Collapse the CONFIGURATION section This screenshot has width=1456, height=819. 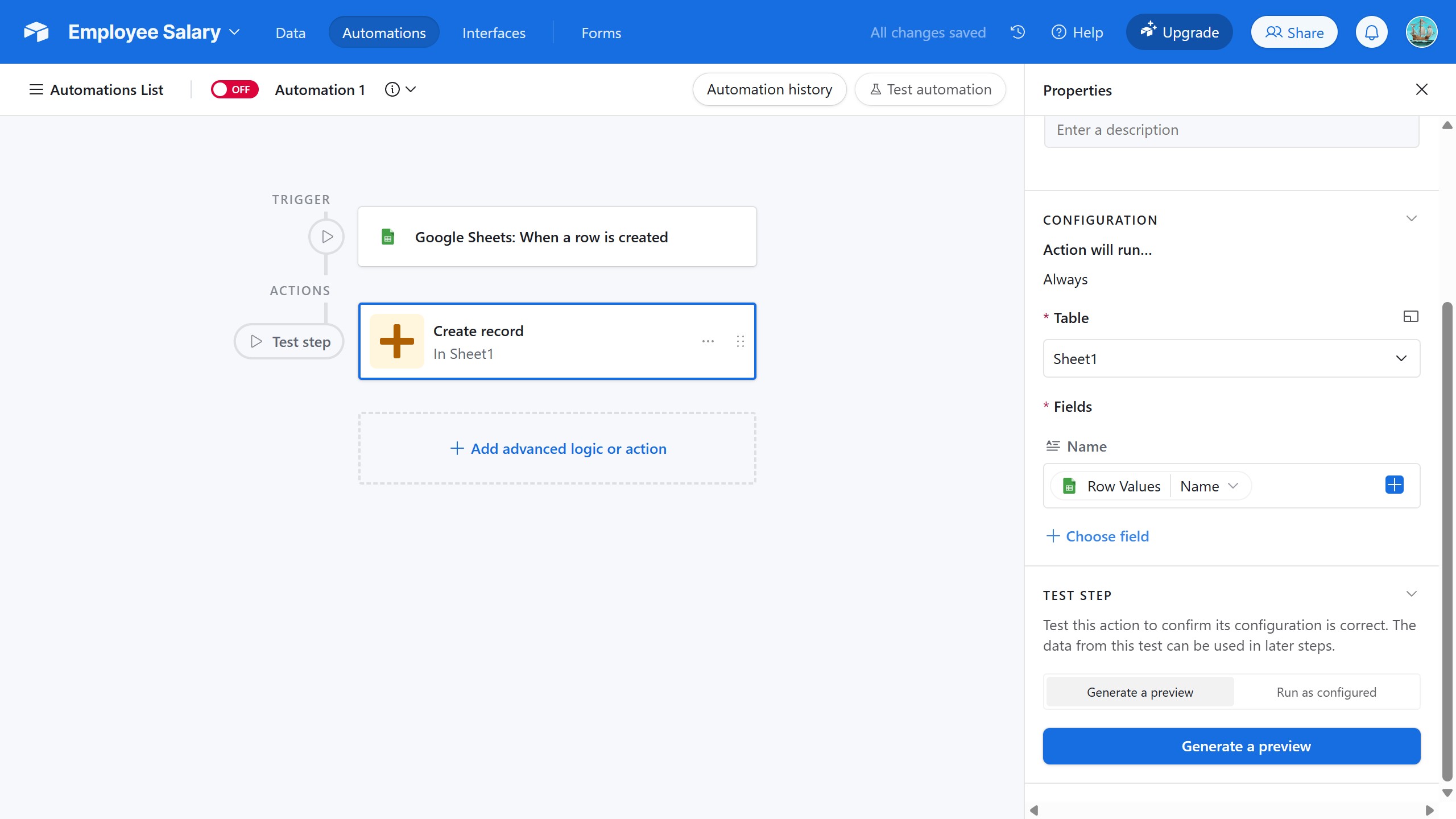point(1411,219)
